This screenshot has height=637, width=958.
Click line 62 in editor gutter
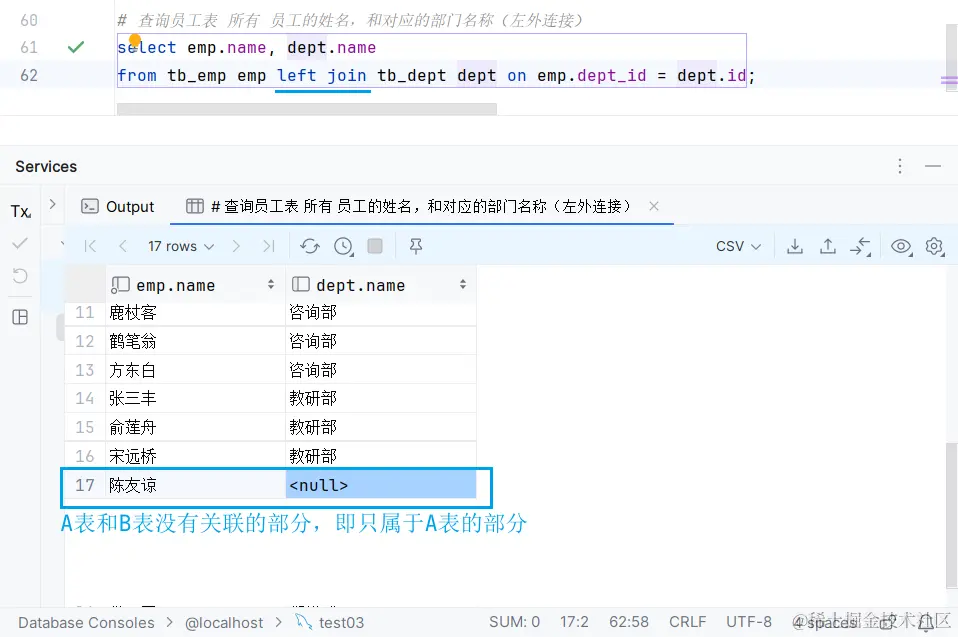pyautogui.click(x=29, y=75)
